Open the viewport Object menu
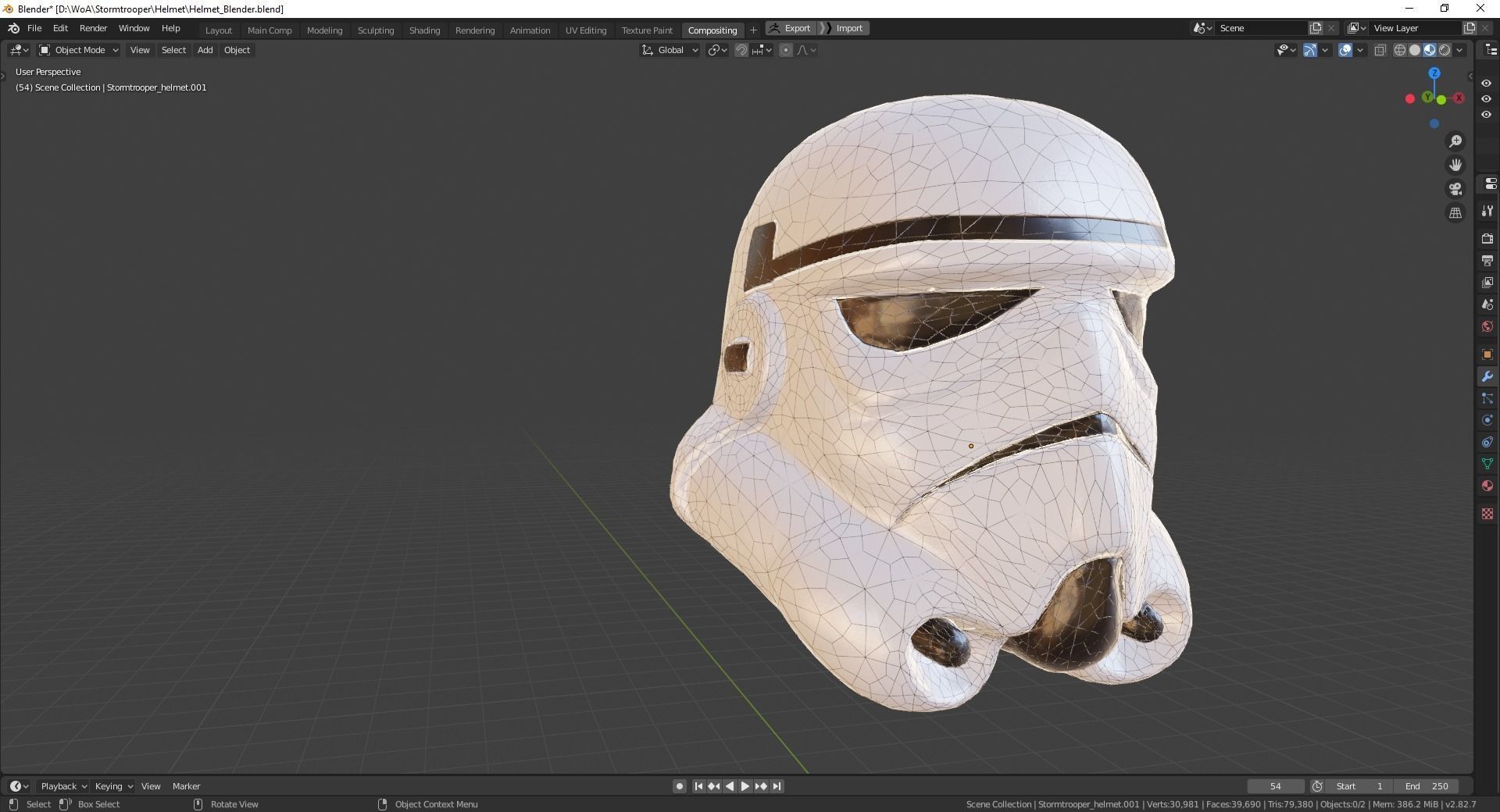The image size is (1500, 812). (x=237, y=50)
